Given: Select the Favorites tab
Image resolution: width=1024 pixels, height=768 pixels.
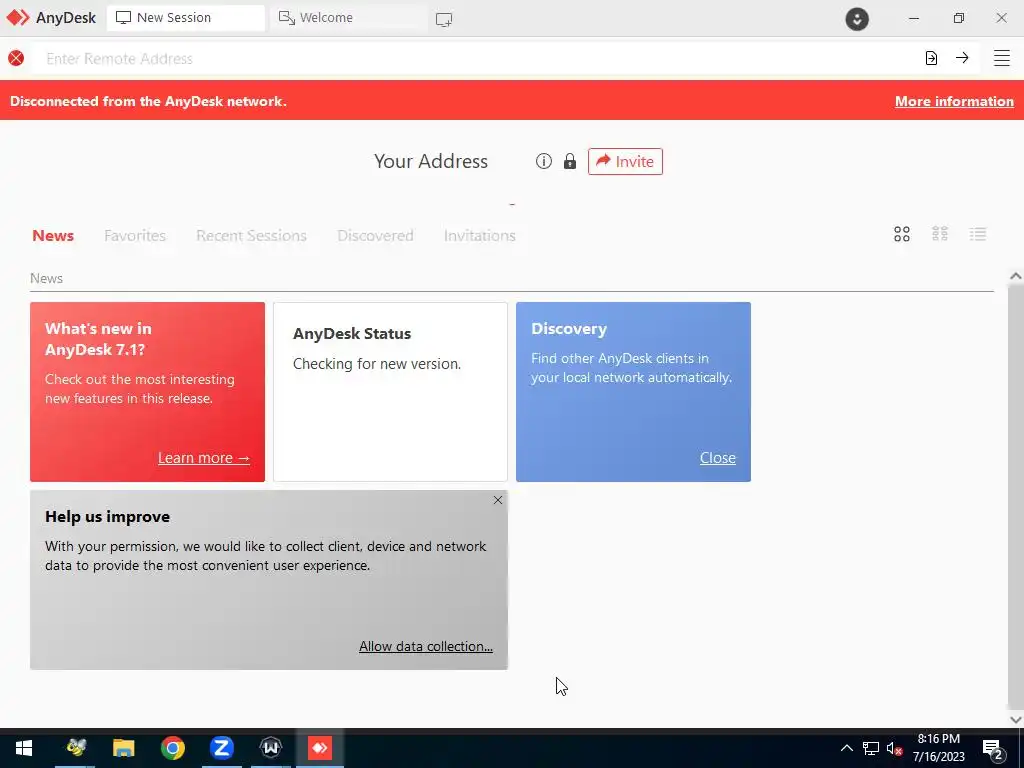Looking at the screenshot, I should coord(135,235).
